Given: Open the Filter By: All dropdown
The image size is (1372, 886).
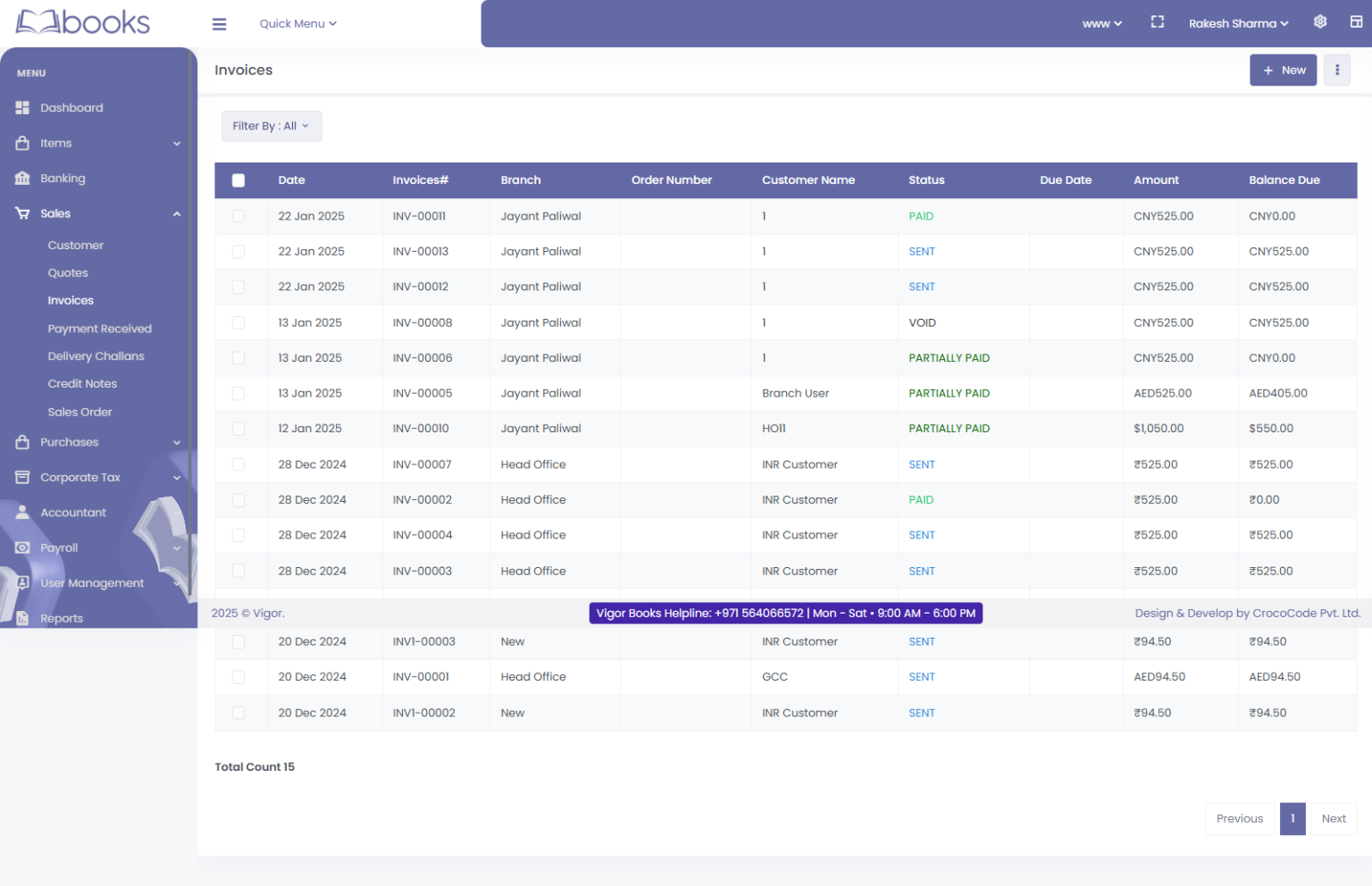Looking at the screenshot, I should (x=272, y=126).
